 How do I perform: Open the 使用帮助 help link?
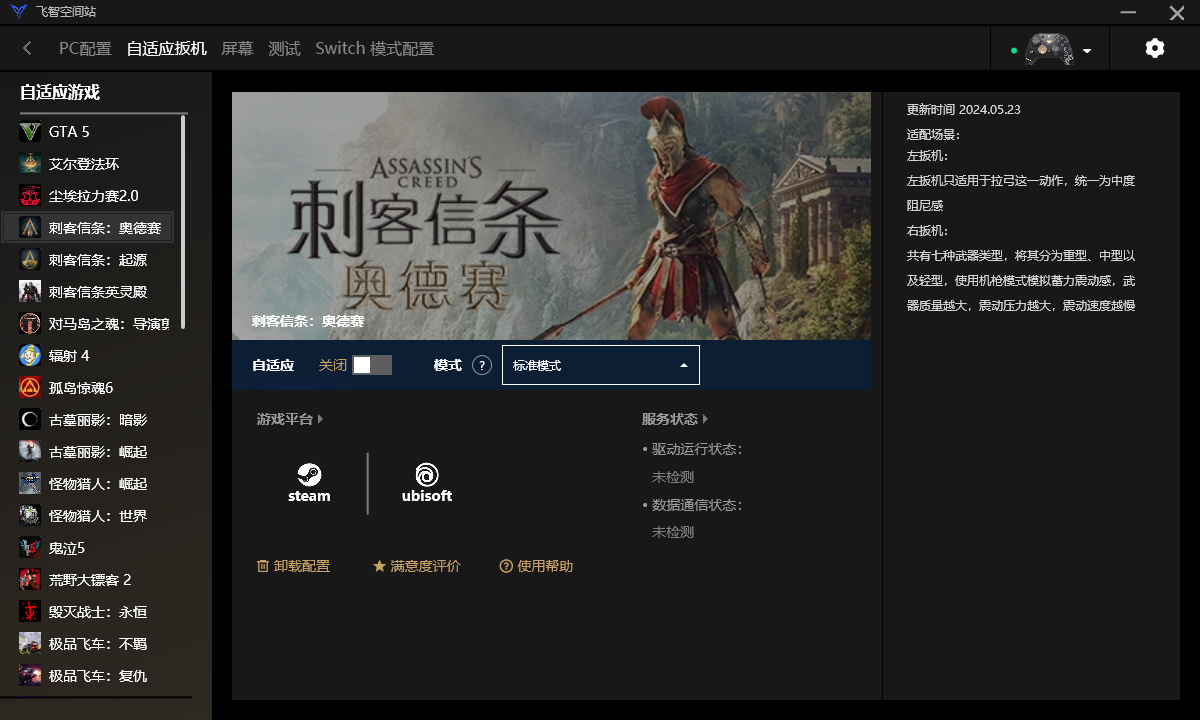tap(536, 566)
